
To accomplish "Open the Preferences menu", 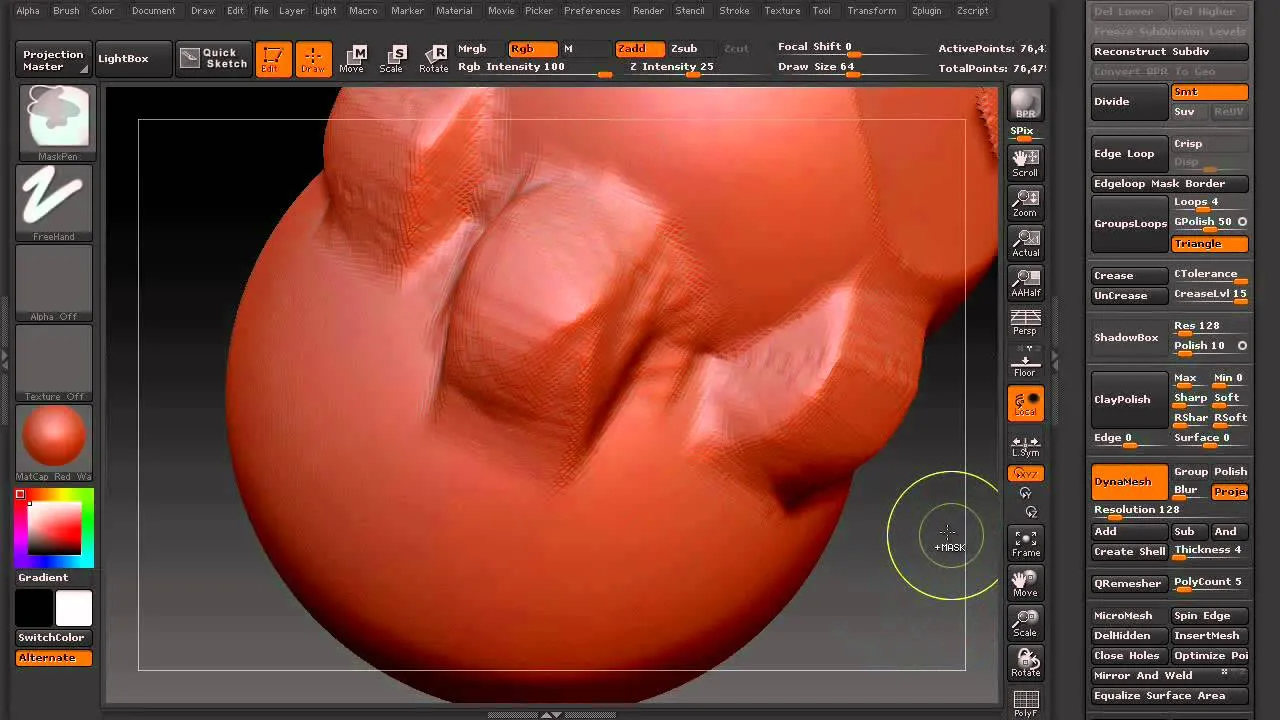I will coord(592,10).
